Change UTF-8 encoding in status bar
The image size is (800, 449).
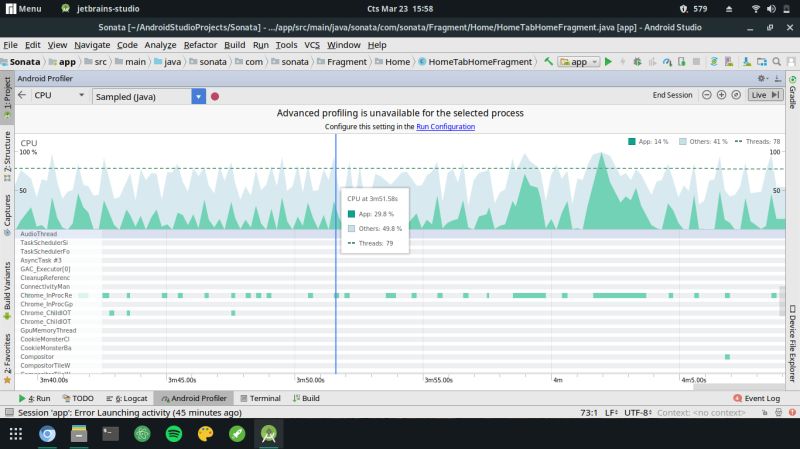638,412
